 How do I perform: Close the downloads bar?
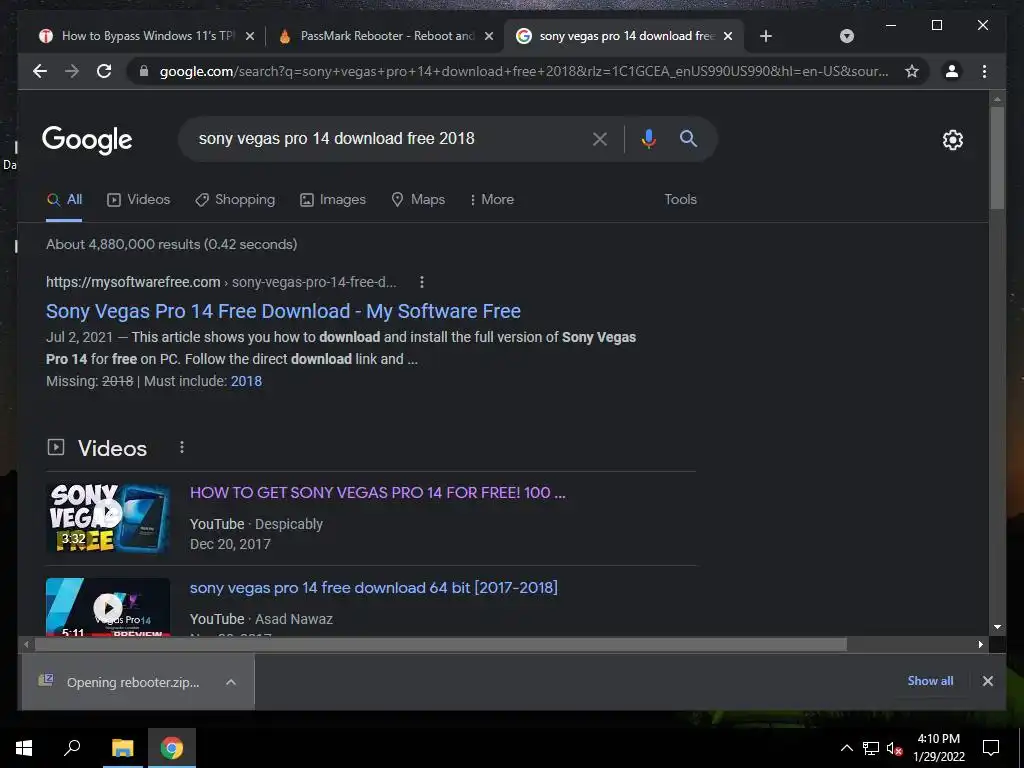click(x=987, y=681)
